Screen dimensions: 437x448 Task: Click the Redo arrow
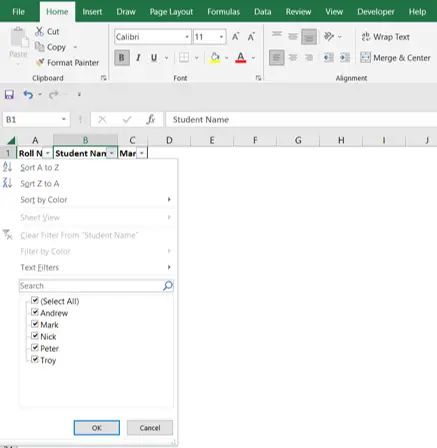click(x=53, y=95)
